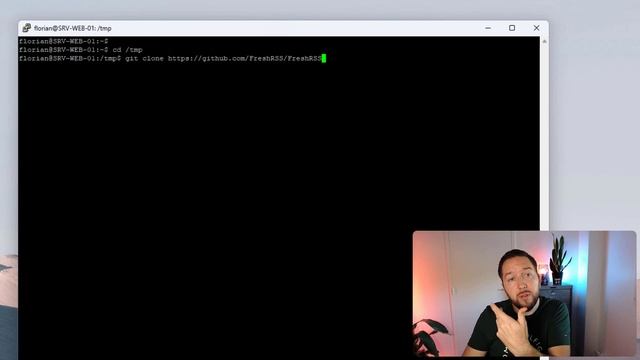
Task: Click the green terminal cursor block
Action: pyautogui.click(x=324, y=58)
